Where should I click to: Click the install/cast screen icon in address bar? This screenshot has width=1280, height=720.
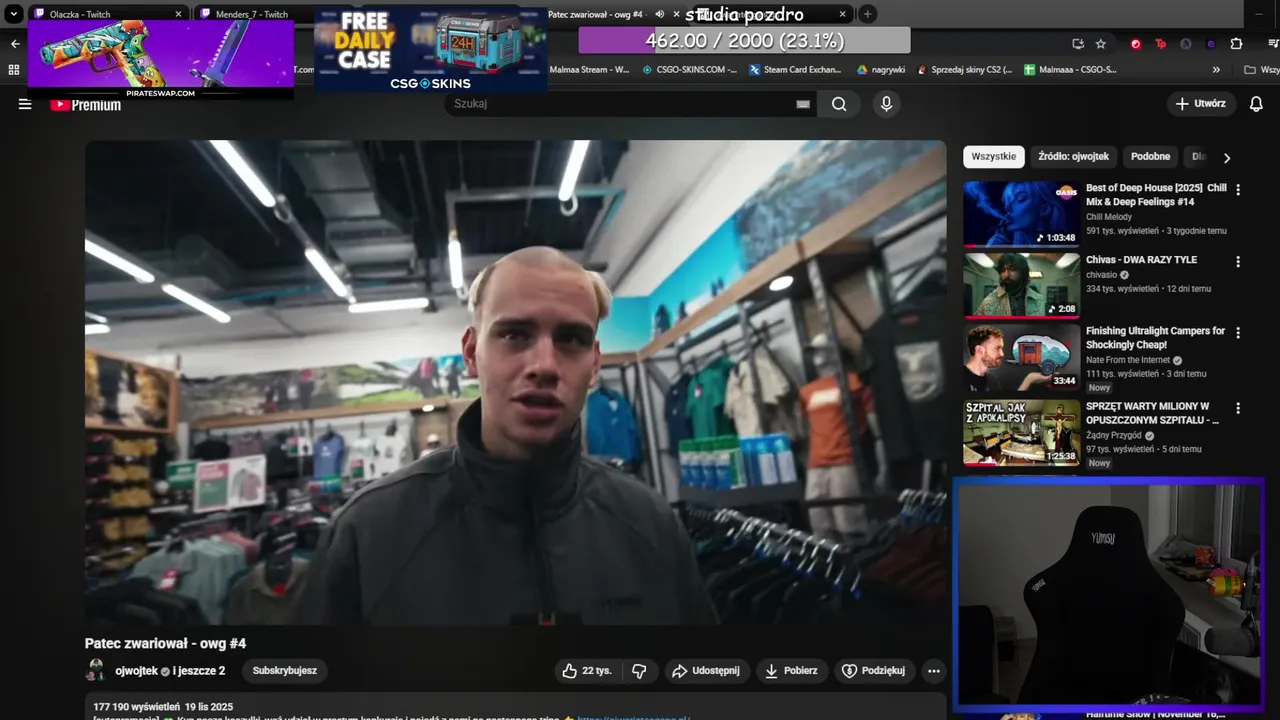pos(1077,44)
